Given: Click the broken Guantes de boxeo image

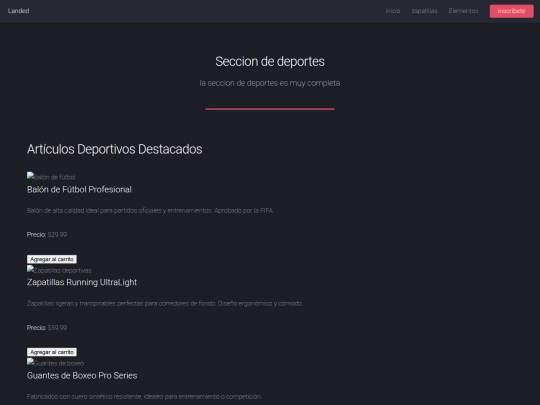Looking at the screenshot, I should point(55,363).
